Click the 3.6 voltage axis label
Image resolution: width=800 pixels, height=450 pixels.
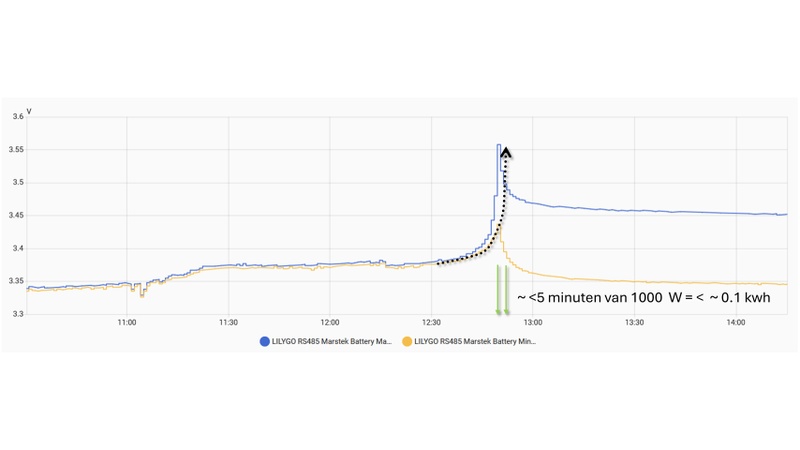17,117
